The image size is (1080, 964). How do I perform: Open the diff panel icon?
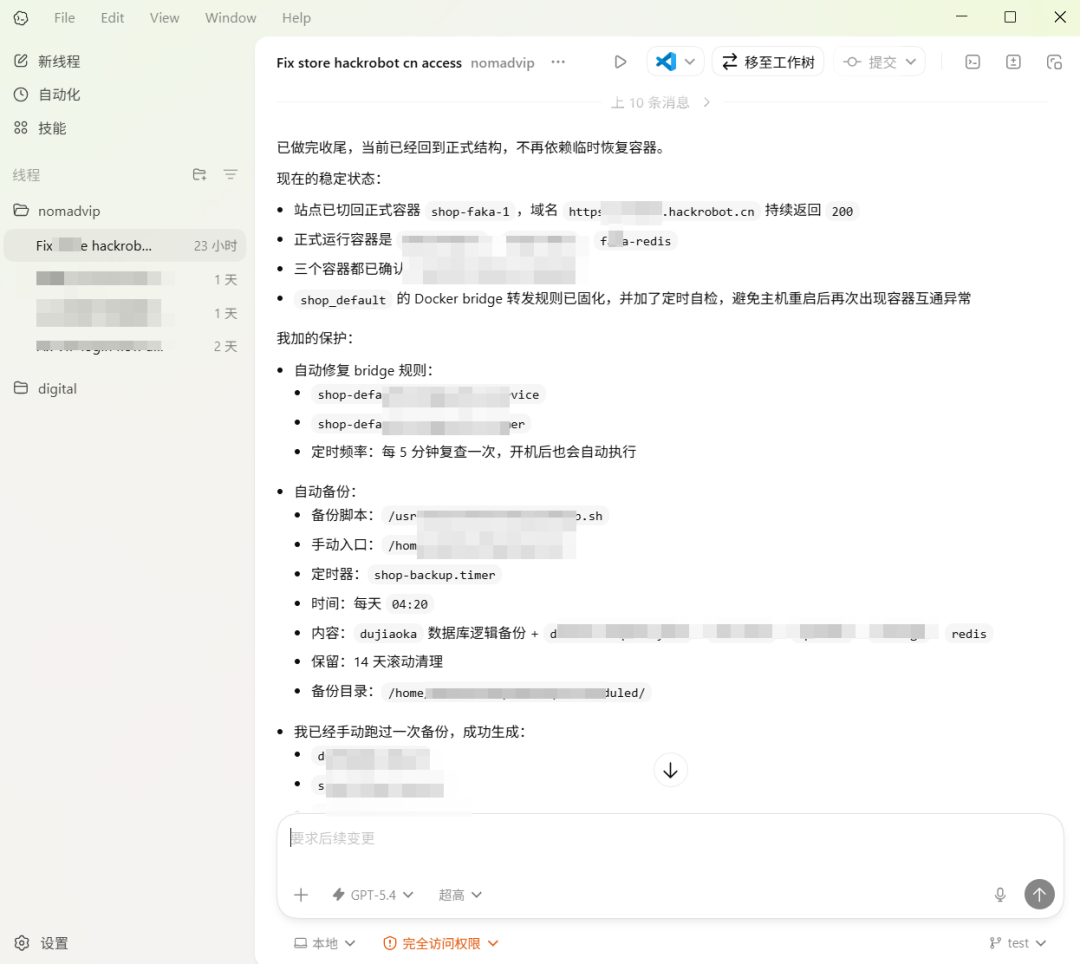[1013, 62]
